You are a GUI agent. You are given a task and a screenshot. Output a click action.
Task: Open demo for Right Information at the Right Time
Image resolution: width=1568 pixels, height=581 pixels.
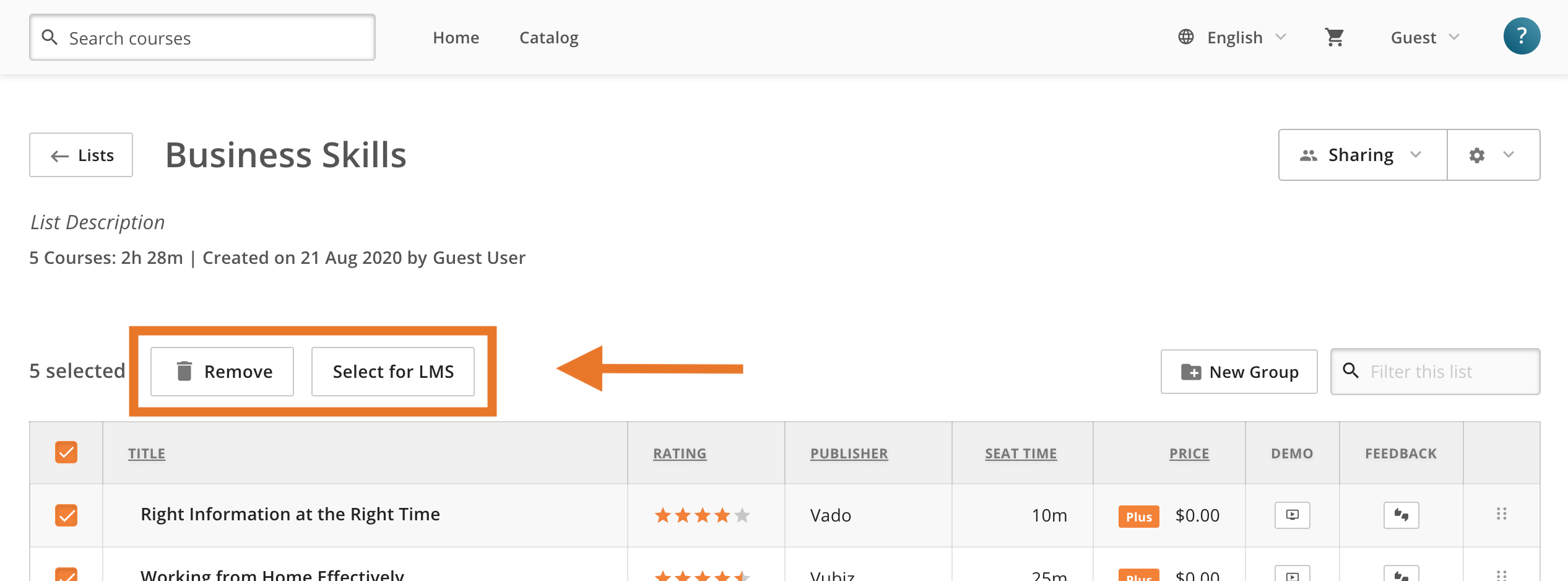coord(1292,515)
